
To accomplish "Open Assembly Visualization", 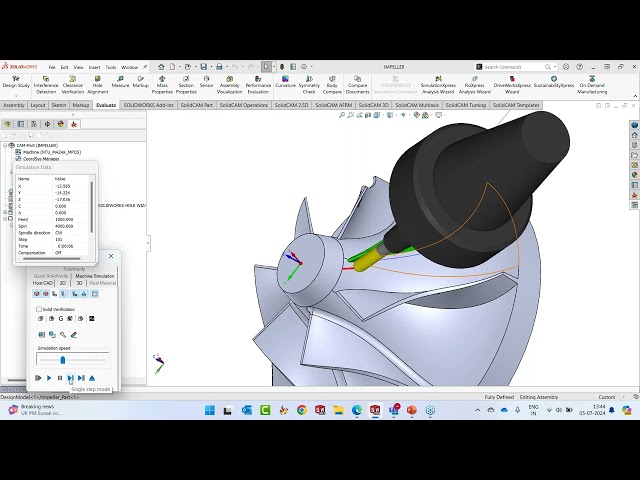I will [x=229, y=85].
